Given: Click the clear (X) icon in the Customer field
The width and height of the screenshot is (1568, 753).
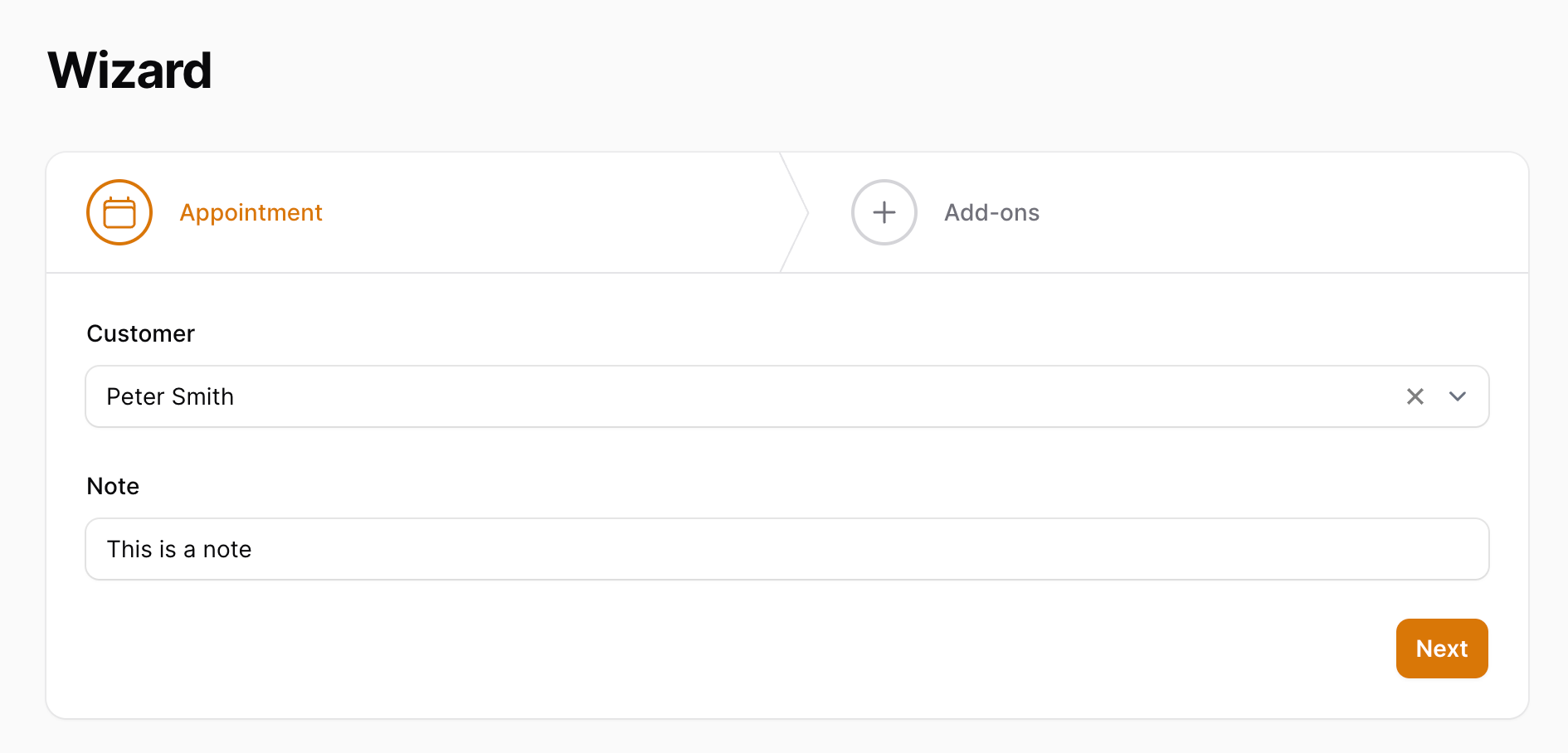Looking at the screenshot, I should click(1415, 396).
